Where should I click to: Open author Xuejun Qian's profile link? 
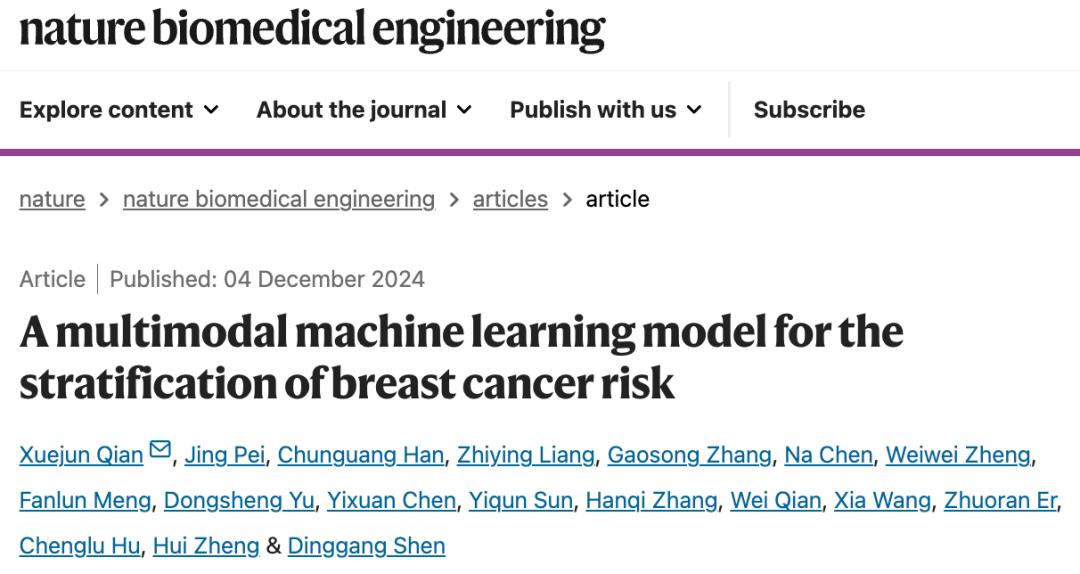coord(81,455)
